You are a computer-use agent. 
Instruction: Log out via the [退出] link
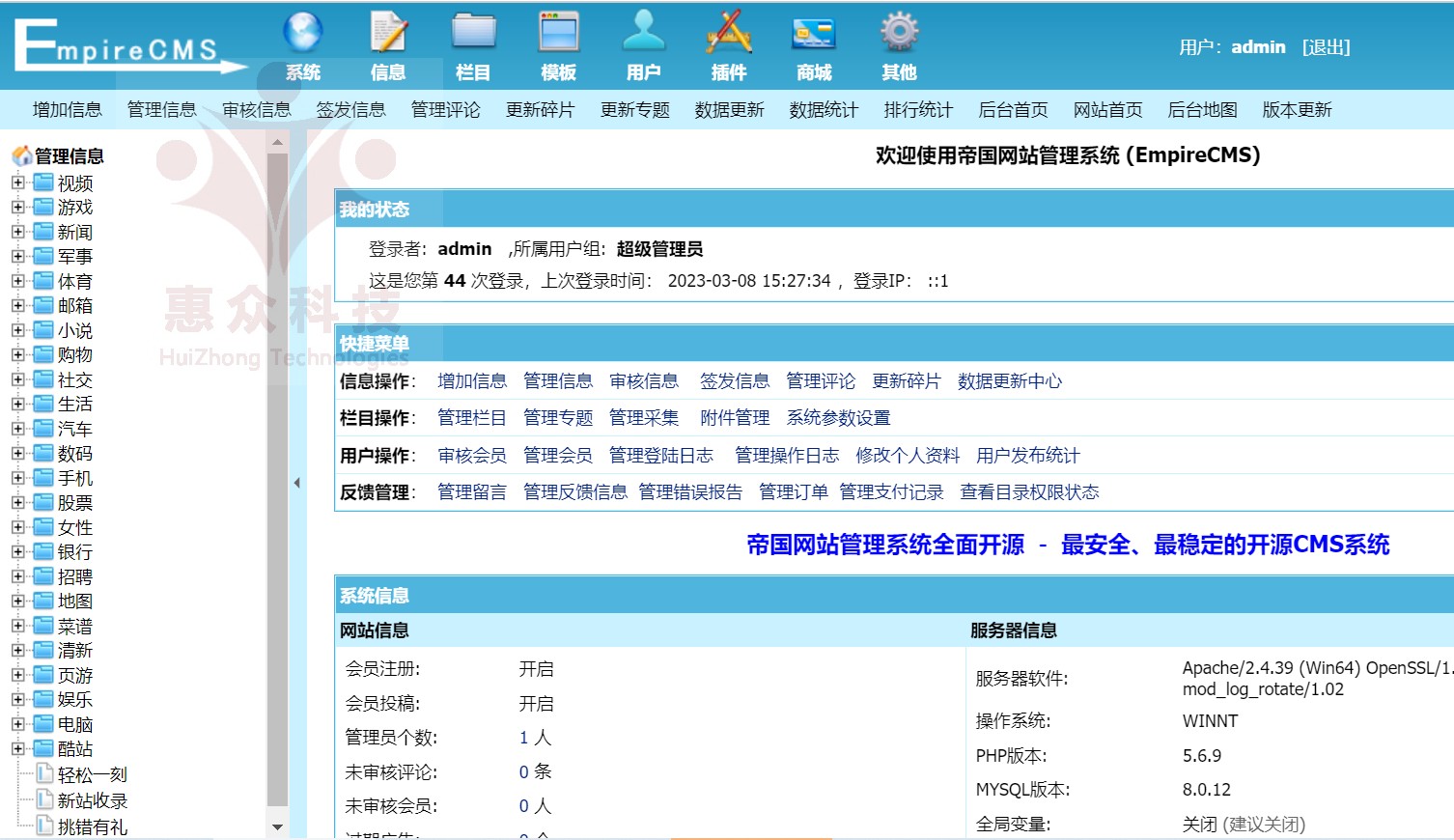click(1326, 47)
